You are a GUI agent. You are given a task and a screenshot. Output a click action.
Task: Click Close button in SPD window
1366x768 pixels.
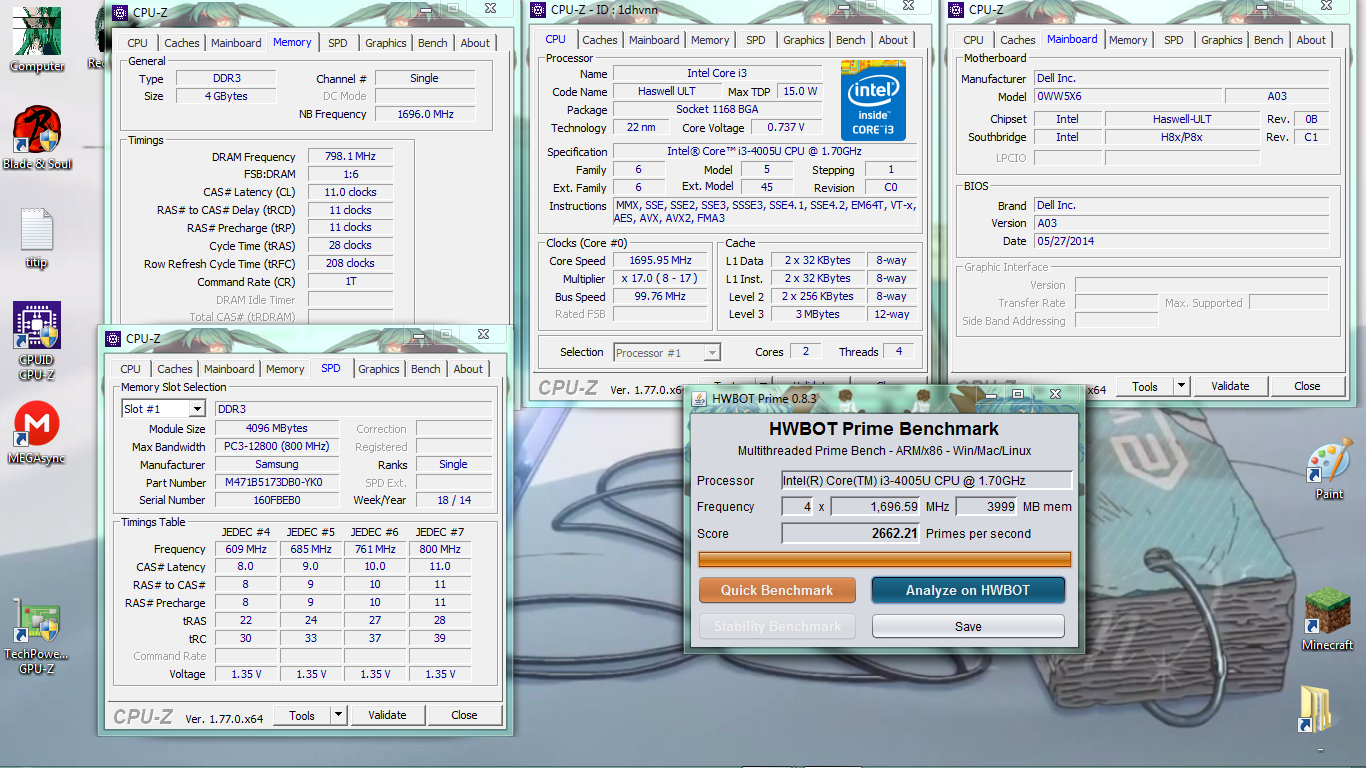tap(464, 715)
